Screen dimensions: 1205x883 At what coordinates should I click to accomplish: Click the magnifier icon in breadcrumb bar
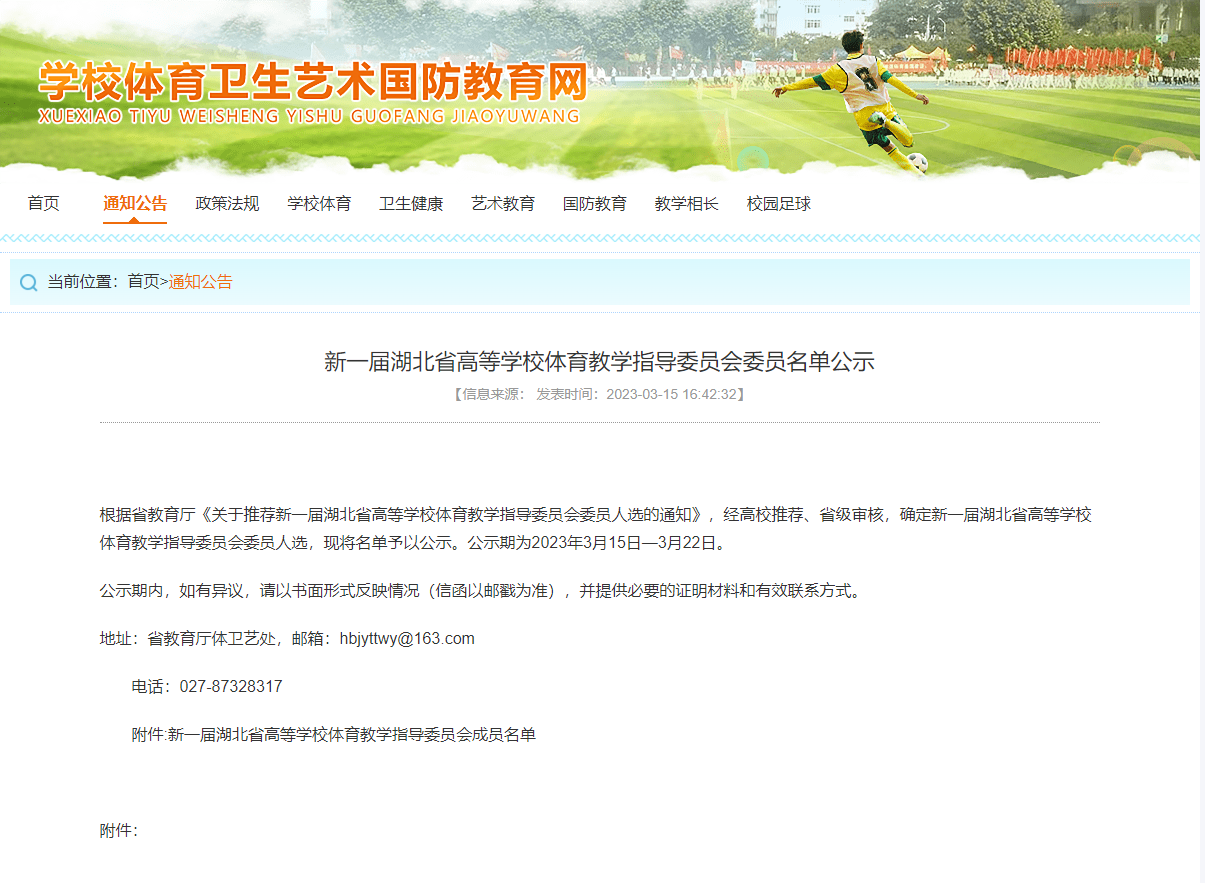(29, 282)
